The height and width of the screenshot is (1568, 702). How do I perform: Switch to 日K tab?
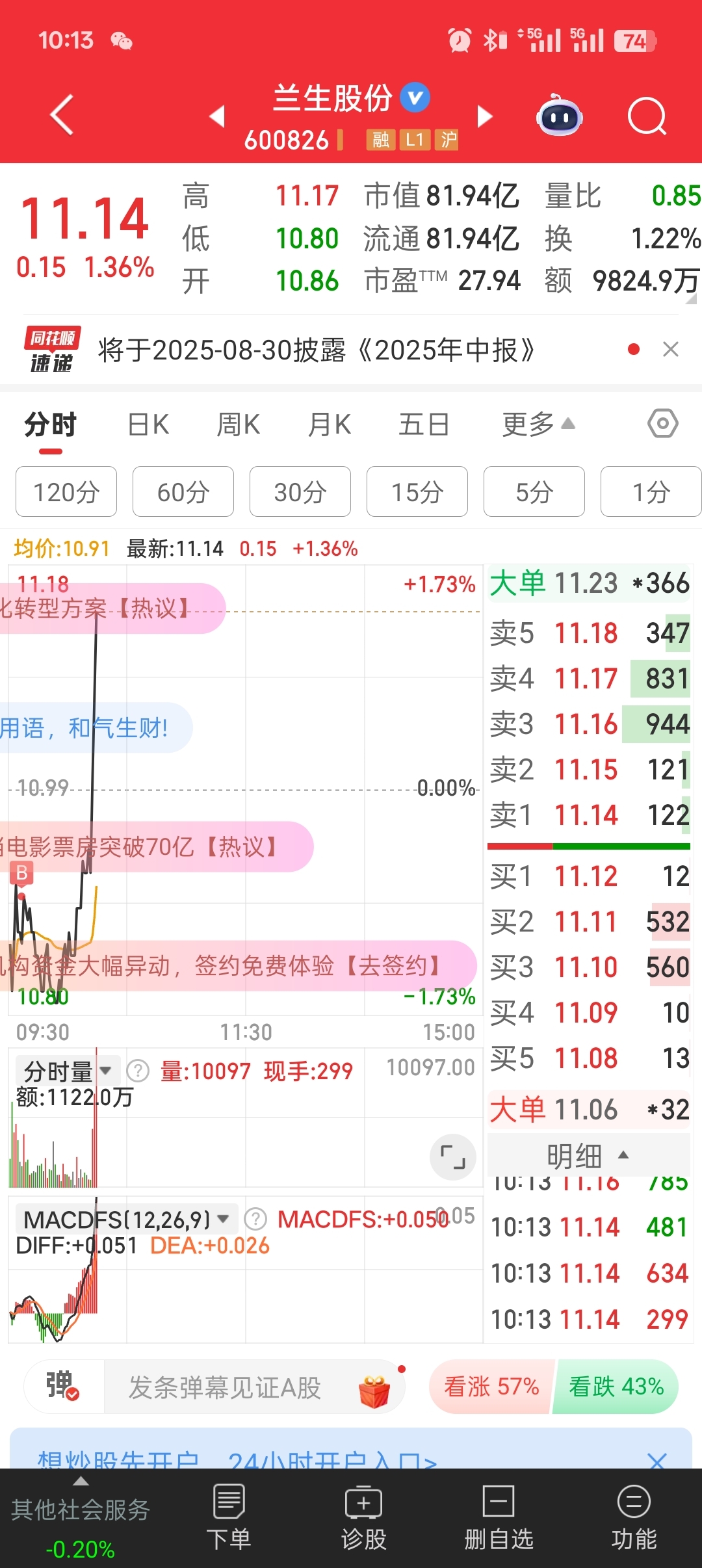(x=148, y=425)
